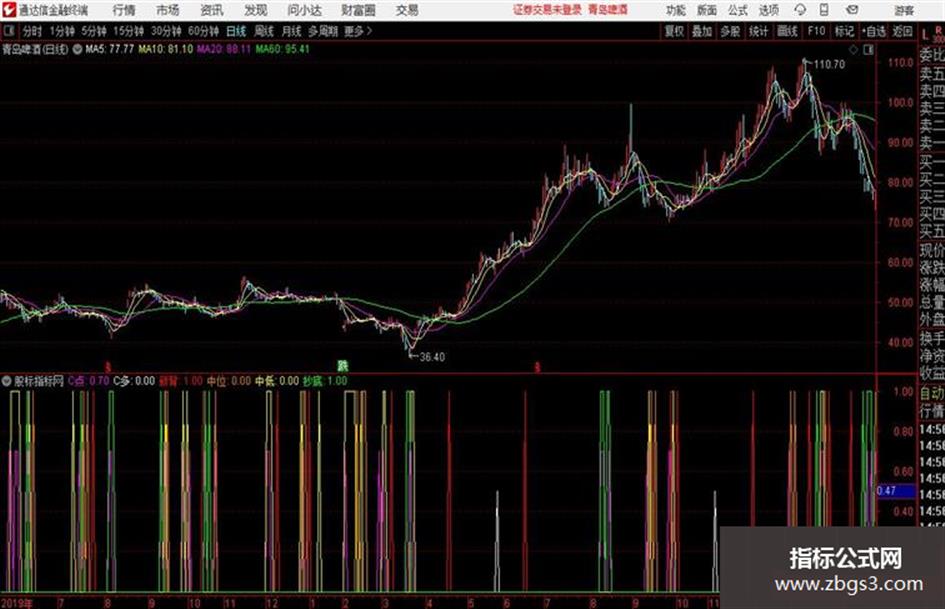Click the 2019年 label on the time axis

(x=17, y=603)
